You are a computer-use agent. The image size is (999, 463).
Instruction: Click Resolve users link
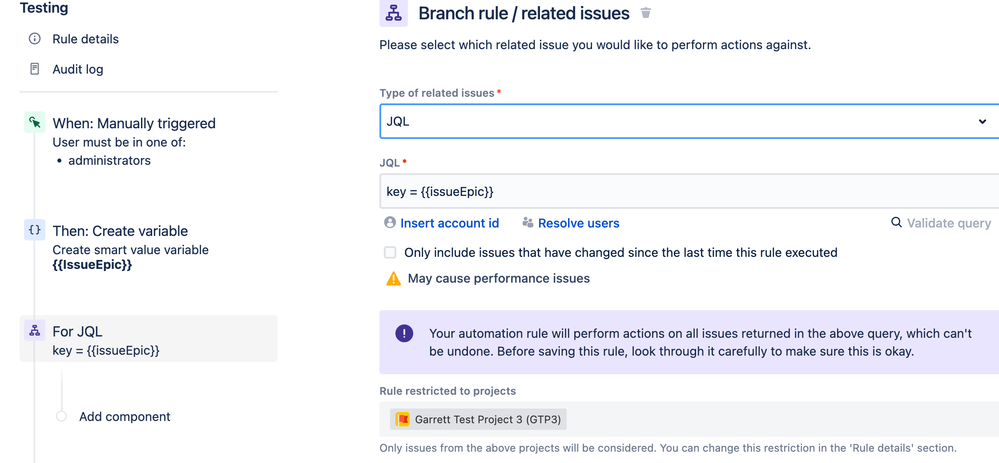(x=578, y=223)
